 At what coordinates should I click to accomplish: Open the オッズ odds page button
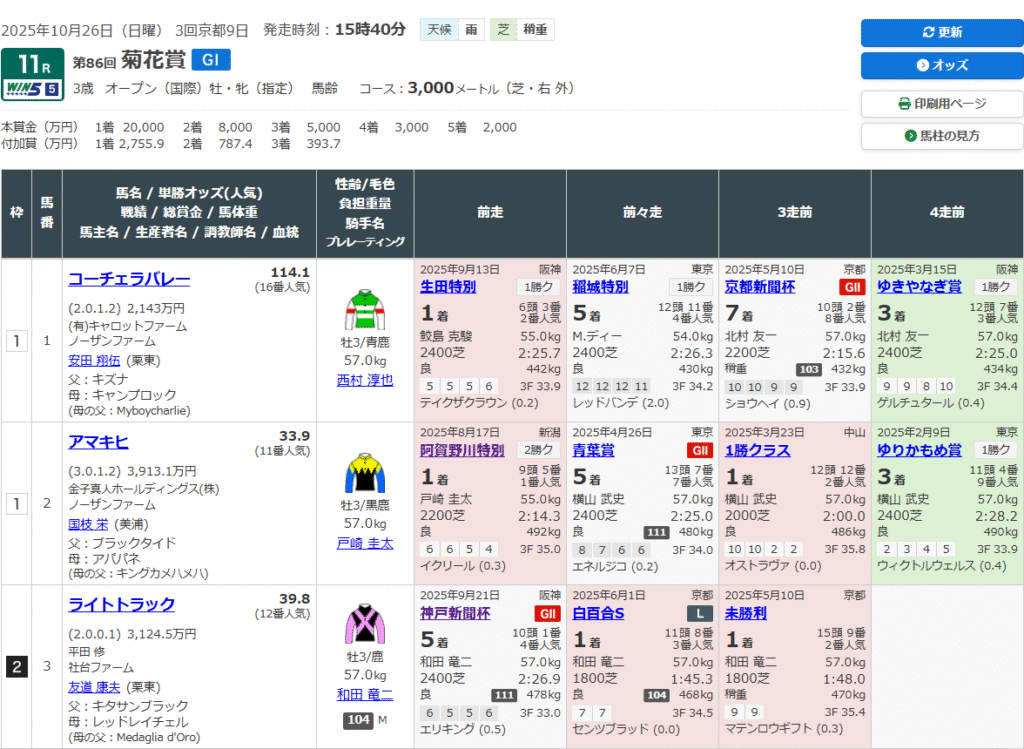941,65
